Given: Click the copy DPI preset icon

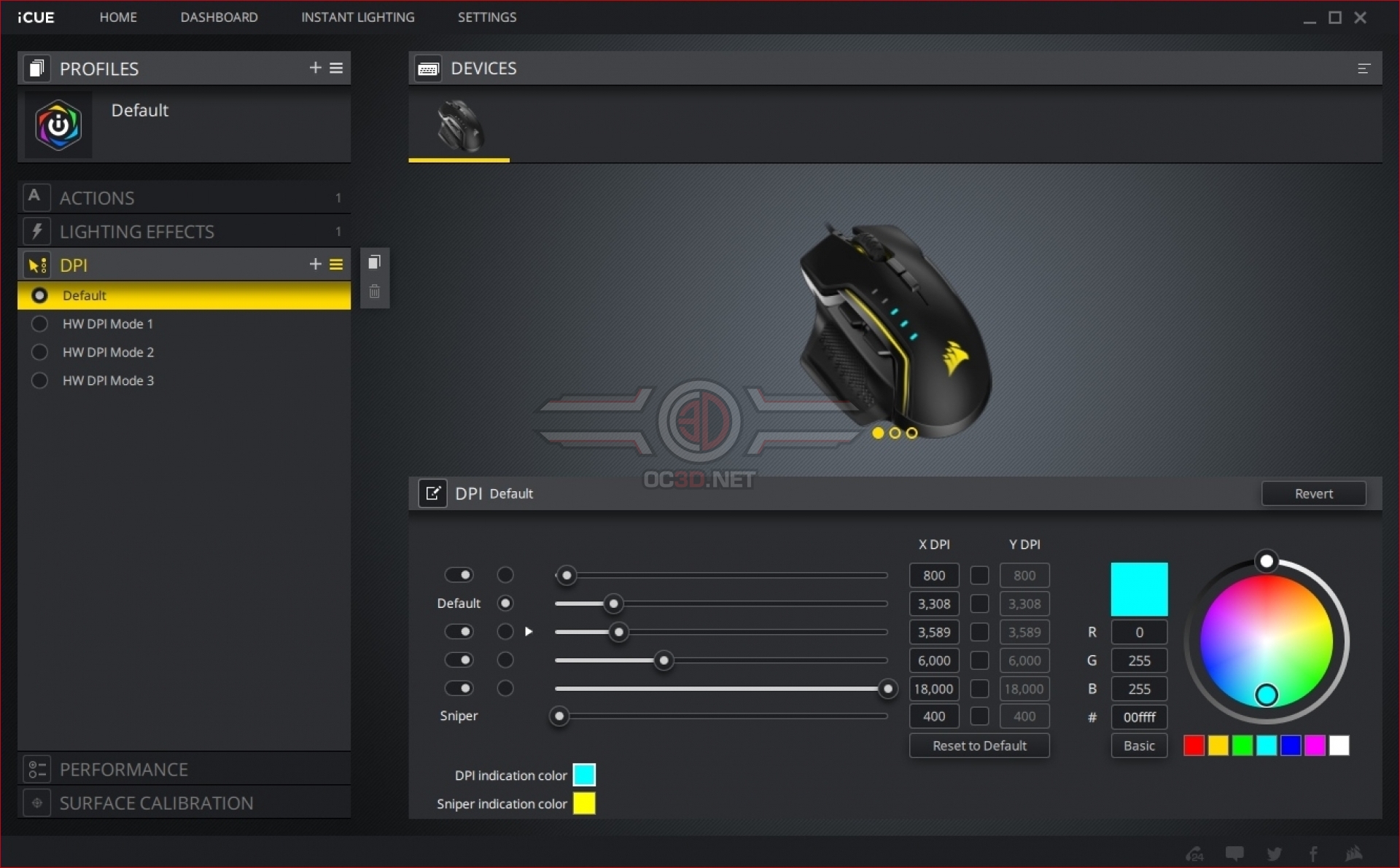Looking at the screenshot, I should (374, 262).
